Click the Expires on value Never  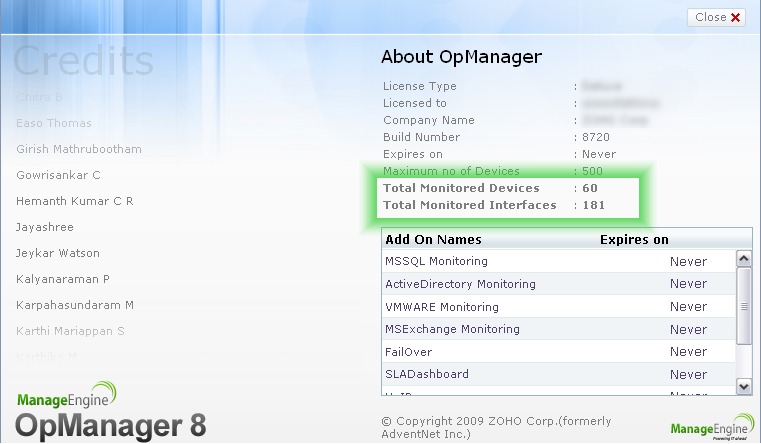tap(599, 154)
